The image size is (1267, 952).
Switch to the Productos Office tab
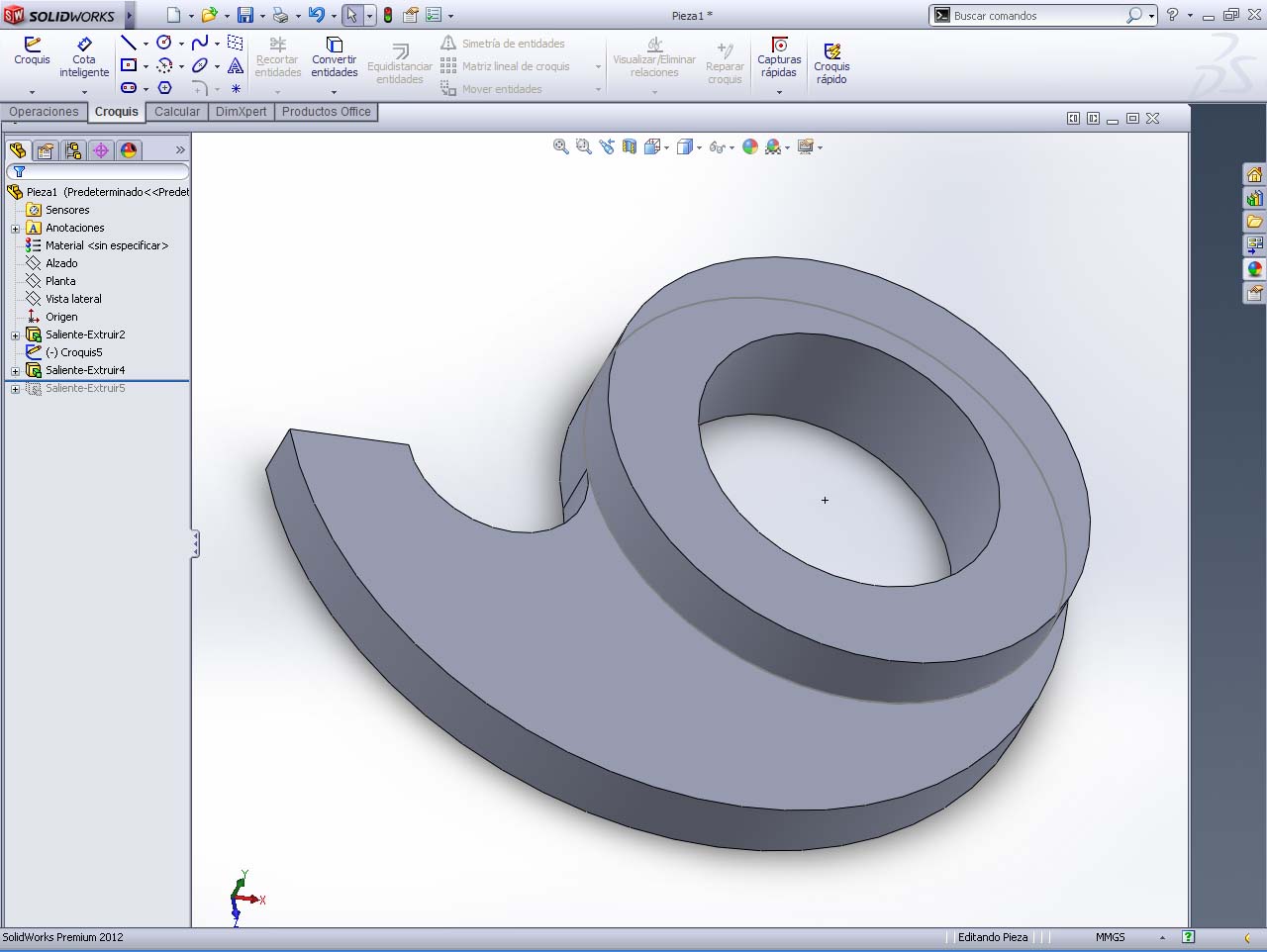click(327, 112)
